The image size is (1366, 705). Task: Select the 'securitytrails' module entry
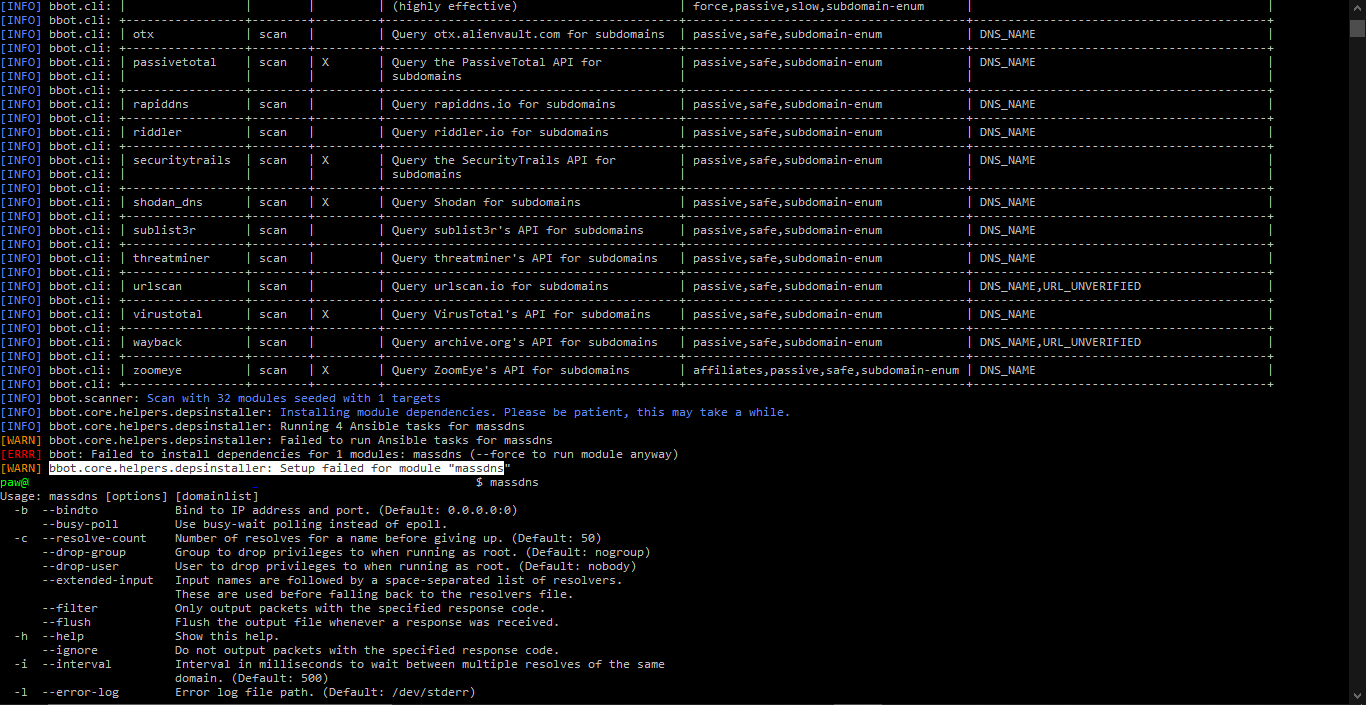180,159
